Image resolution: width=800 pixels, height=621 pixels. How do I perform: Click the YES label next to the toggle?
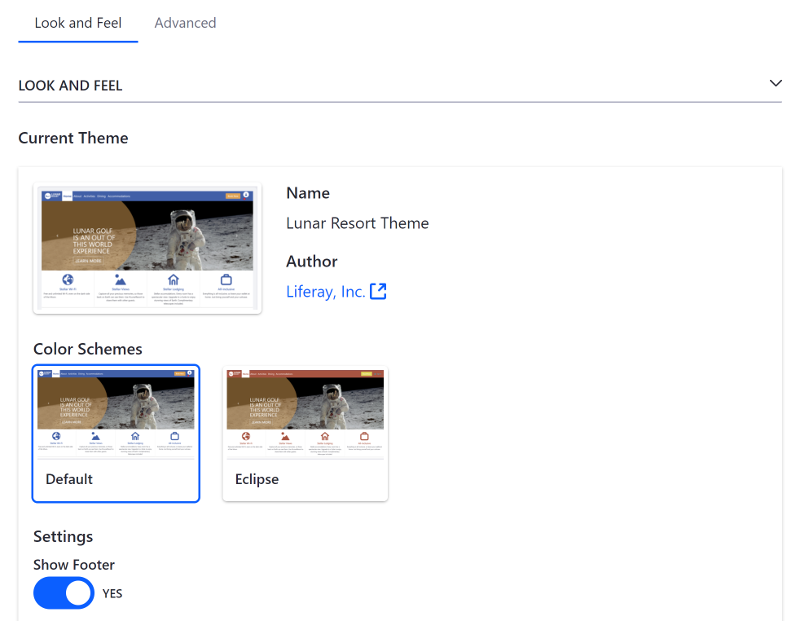tap(112, 593)
